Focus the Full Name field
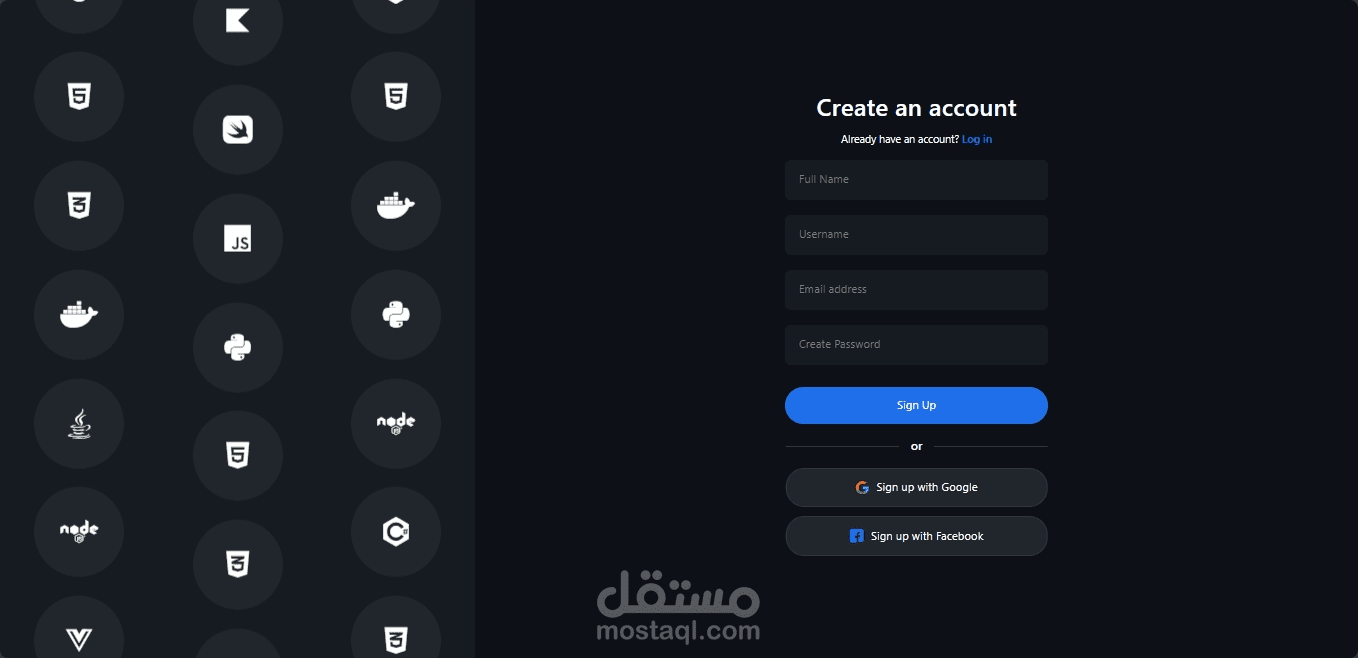 916,180
